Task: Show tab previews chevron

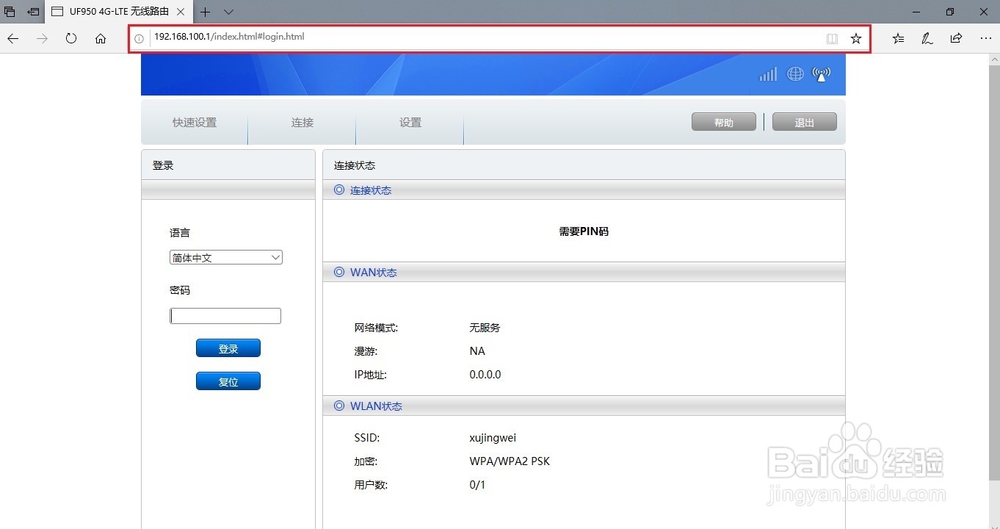Action: (229, 12)
